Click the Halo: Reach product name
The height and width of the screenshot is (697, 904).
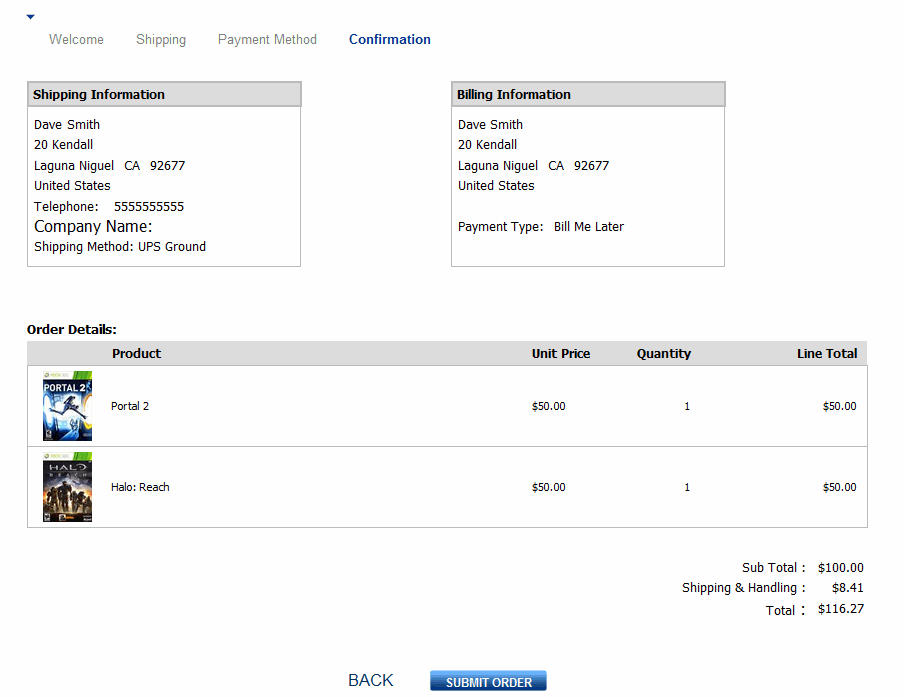tap(140, 487)
